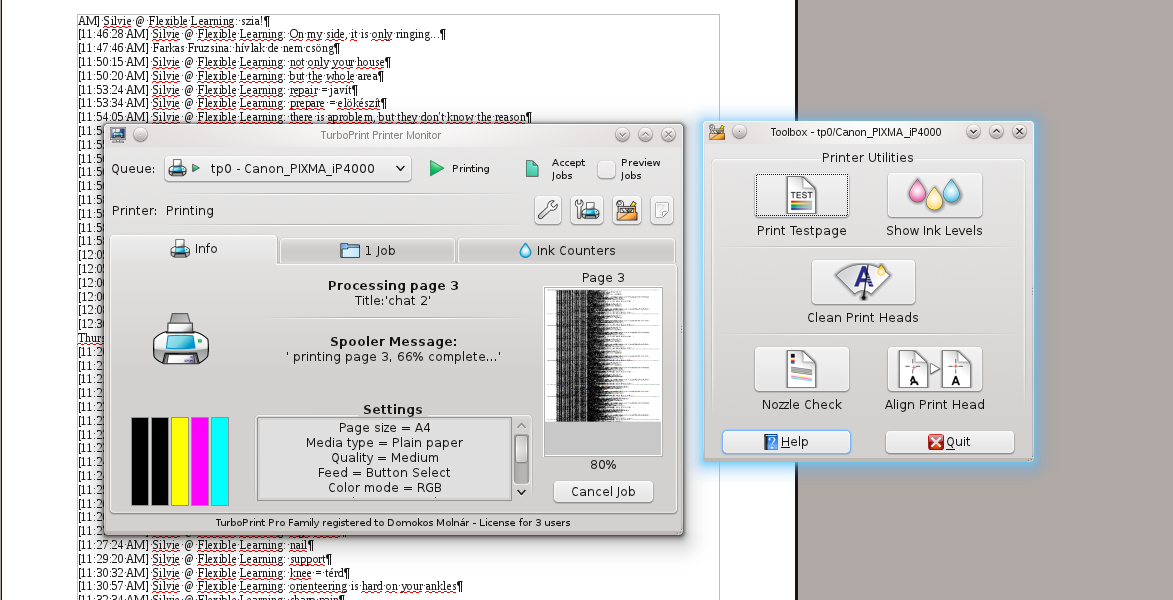Toggle the Accept Jobs button
Viewport: 1173px width, 600px height.
(534, 169)
